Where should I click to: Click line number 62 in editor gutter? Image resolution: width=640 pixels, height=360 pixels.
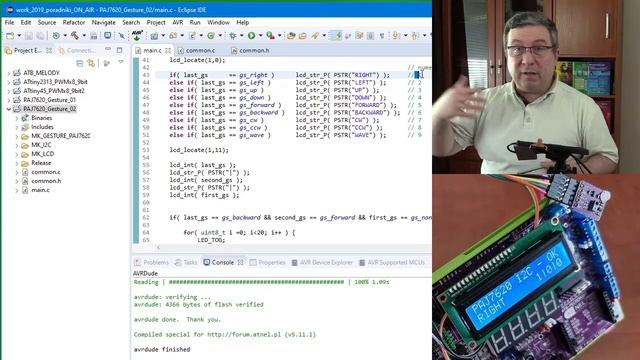point(146,218)
